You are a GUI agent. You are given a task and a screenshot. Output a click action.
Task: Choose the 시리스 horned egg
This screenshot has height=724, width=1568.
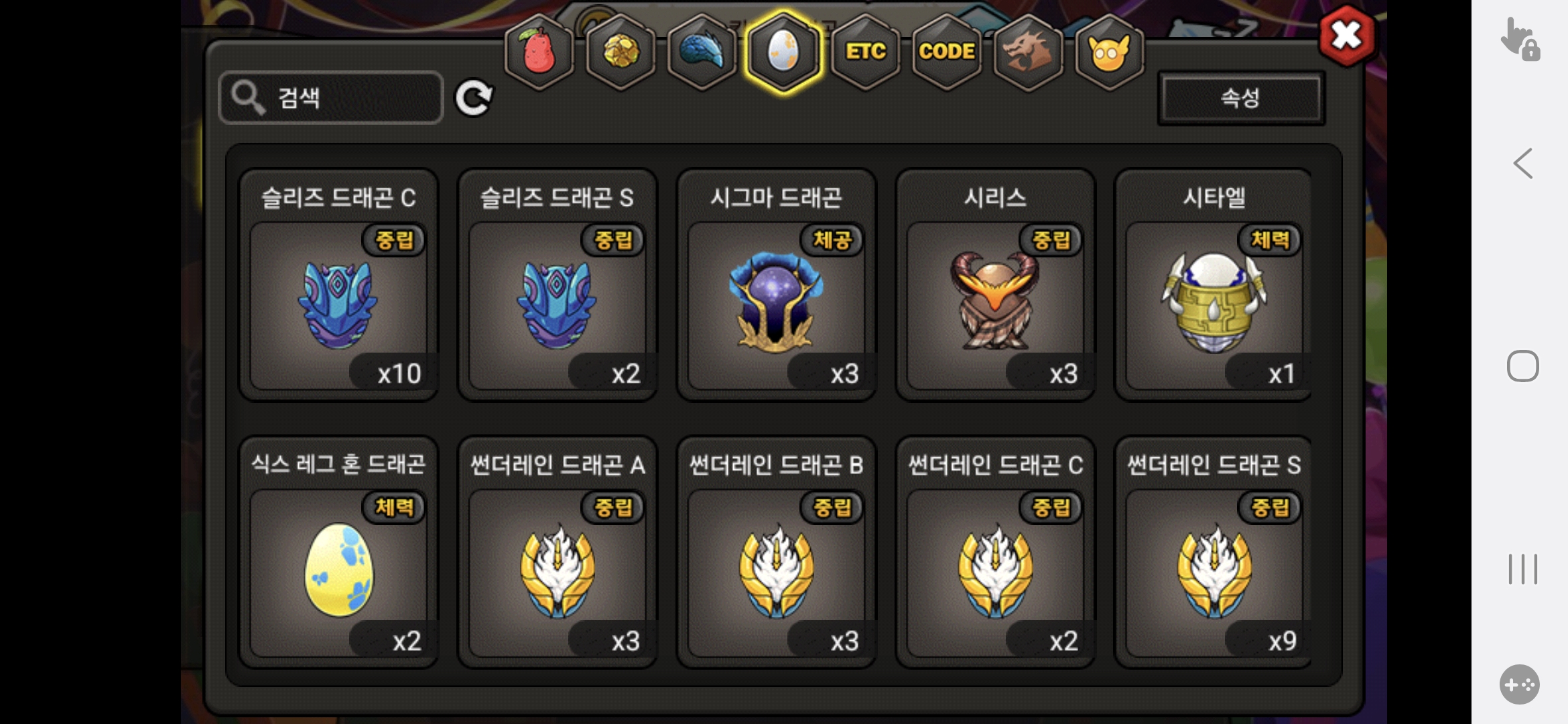(995, 284)
